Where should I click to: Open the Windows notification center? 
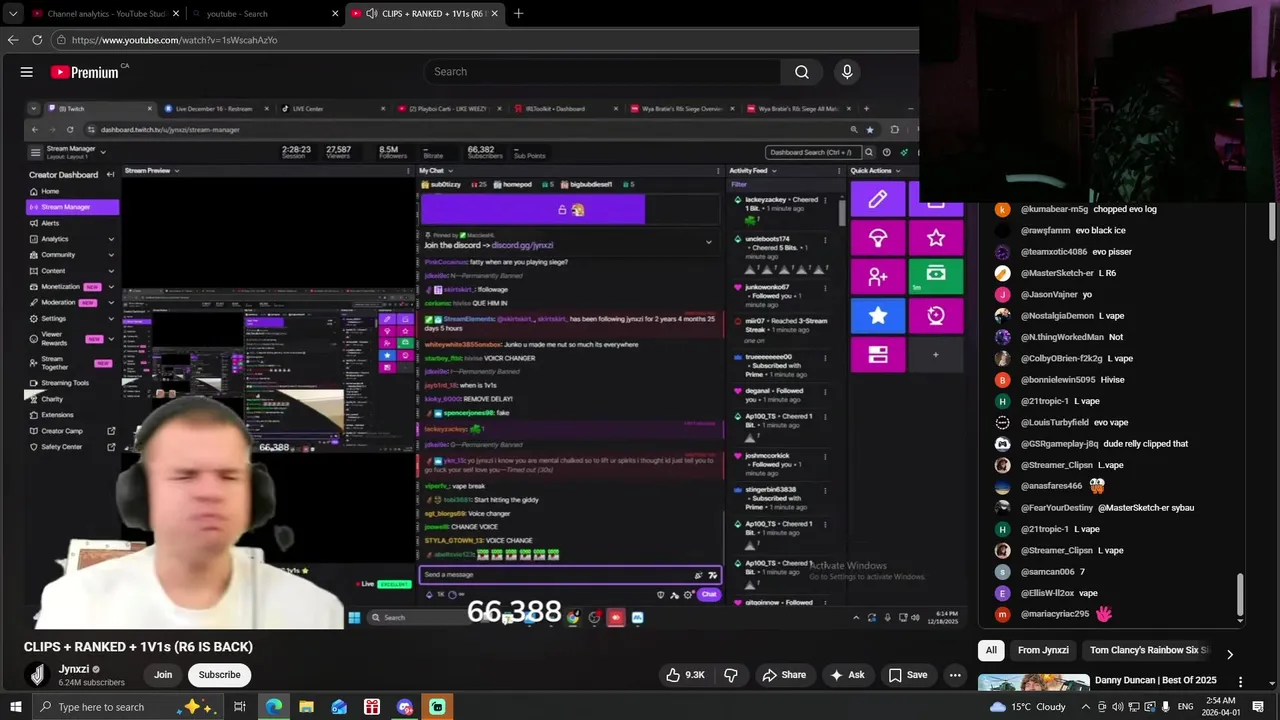point(1258,707)
